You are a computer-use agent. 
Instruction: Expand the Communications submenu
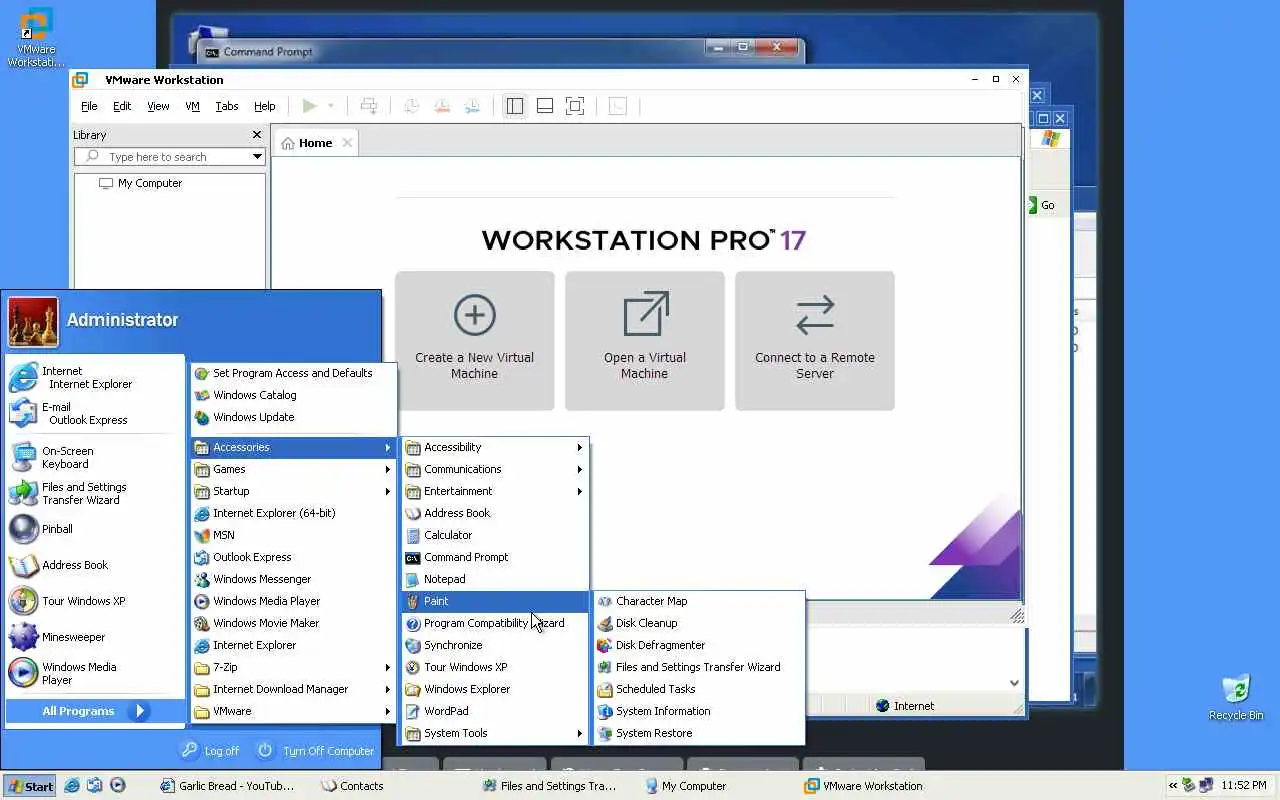pyautogui.click(x=495, y=469)
